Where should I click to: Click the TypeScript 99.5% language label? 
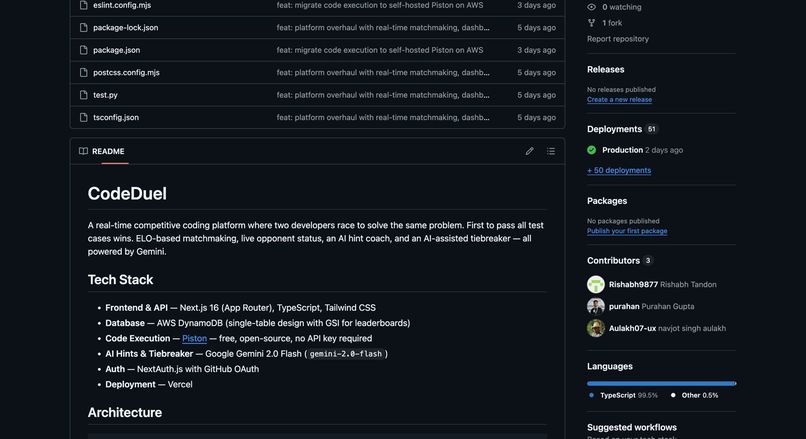pyautogui.click(x=629, y=395)
